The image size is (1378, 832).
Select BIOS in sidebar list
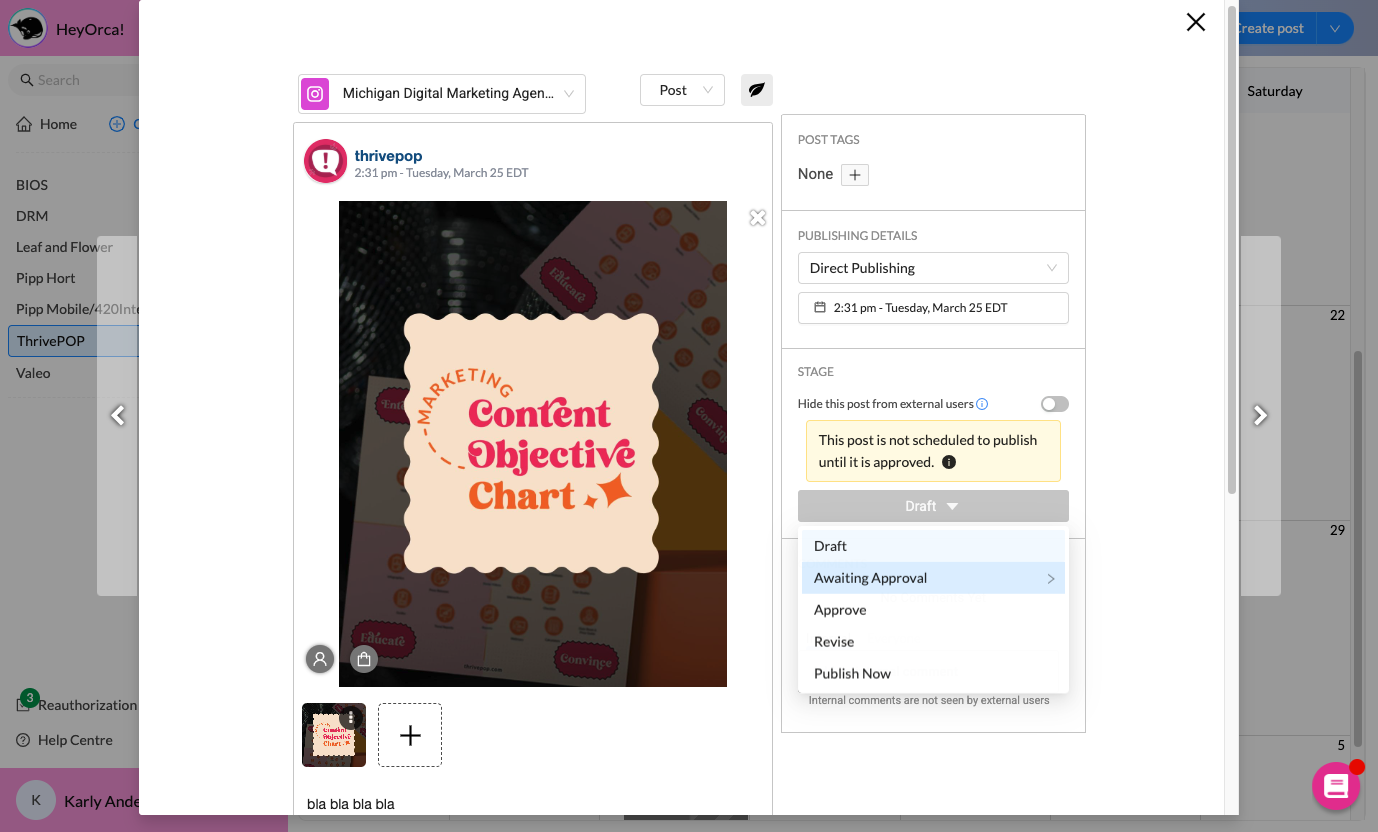point(32,185)
